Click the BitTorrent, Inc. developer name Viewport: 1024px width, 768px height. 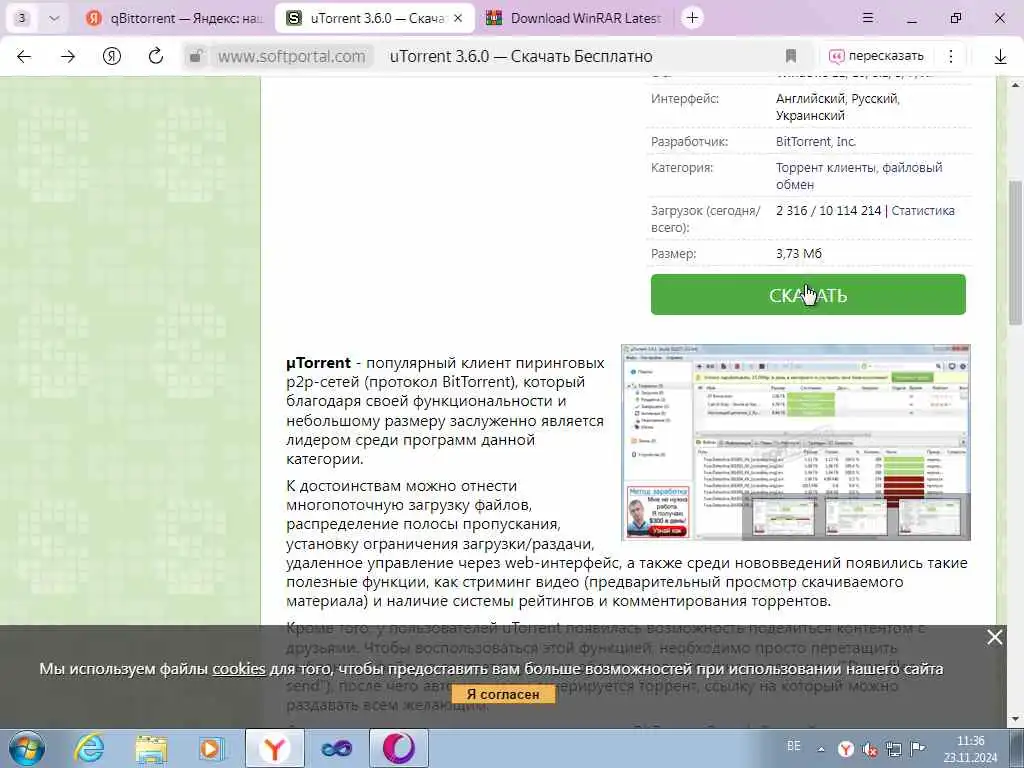tap(816, 141)
